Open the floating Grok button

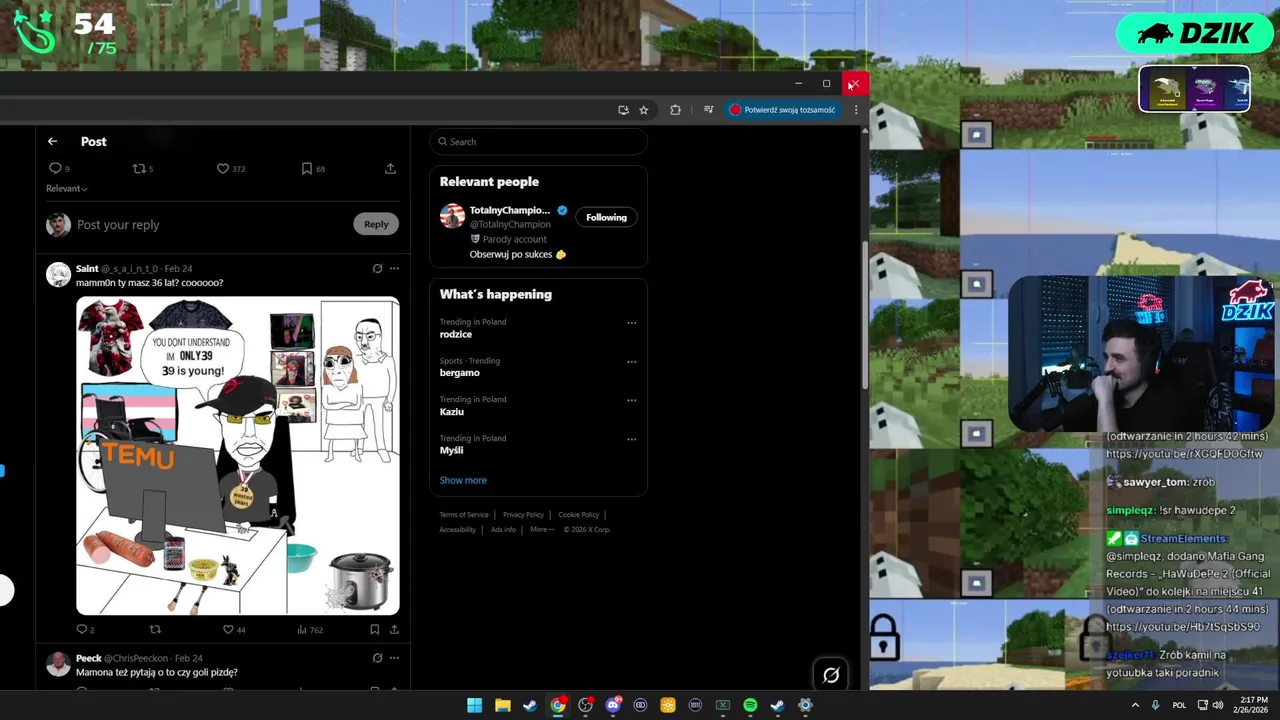pyautogui.click(x=831, y=675)
